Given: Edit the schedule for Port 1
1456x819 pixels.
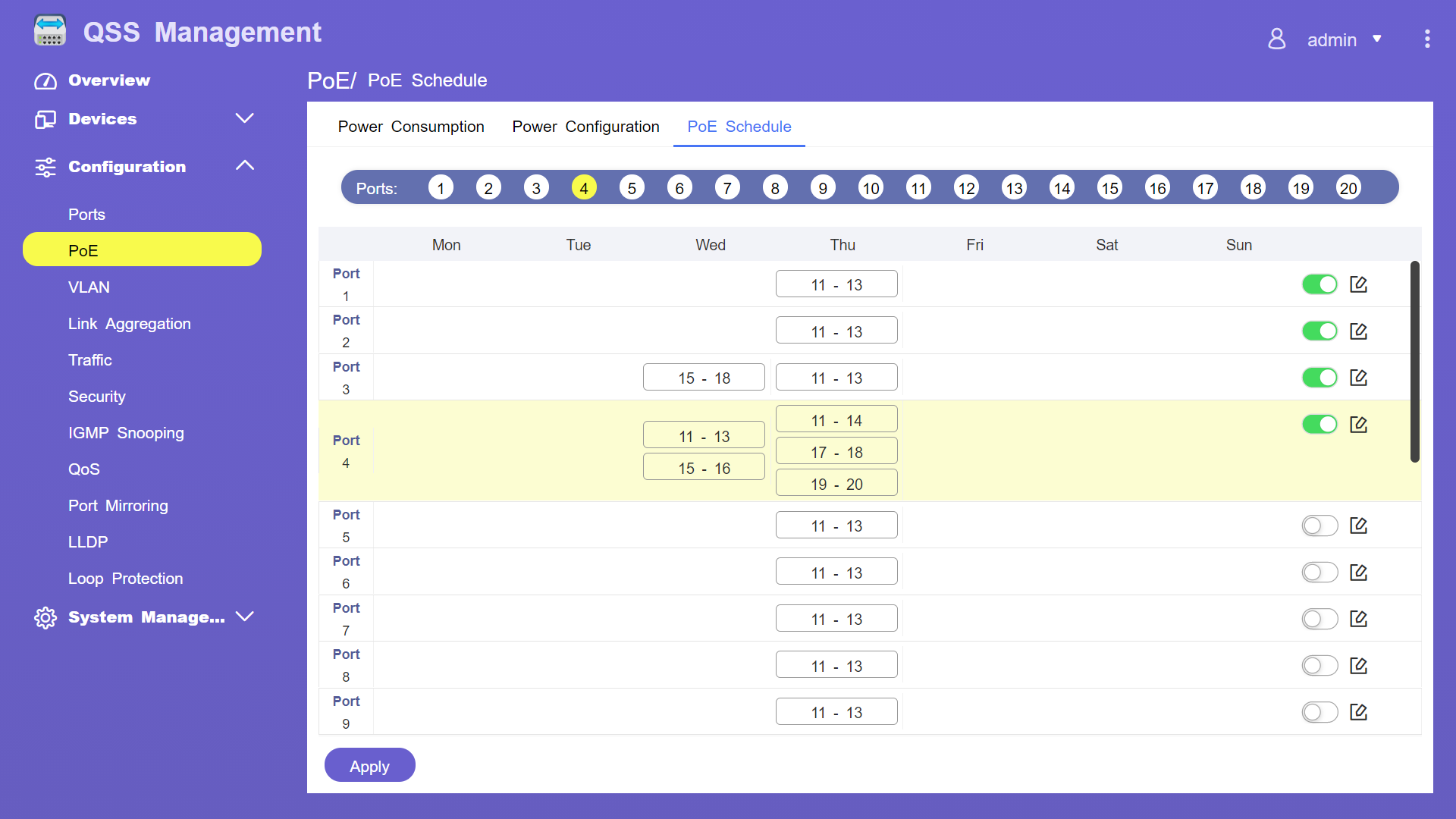Looking at the screenshot, I should [1358, 284].
